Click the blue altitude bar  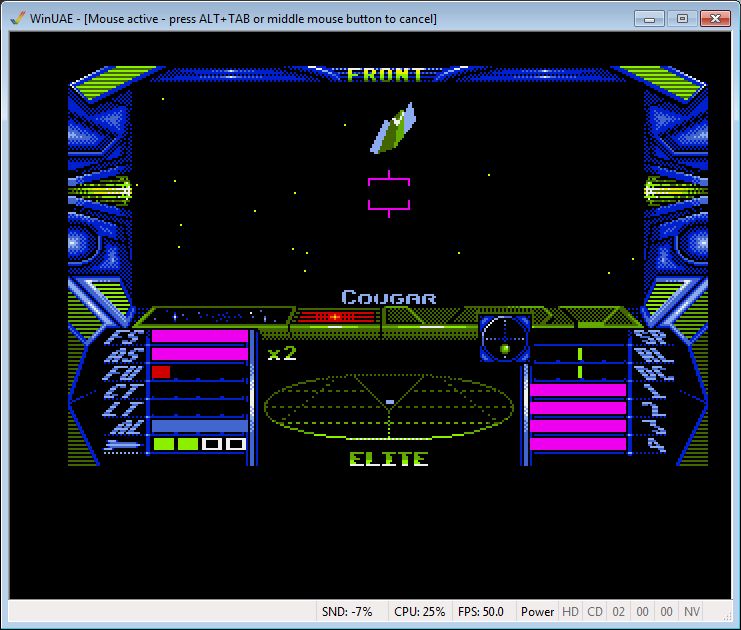point(200,426)
